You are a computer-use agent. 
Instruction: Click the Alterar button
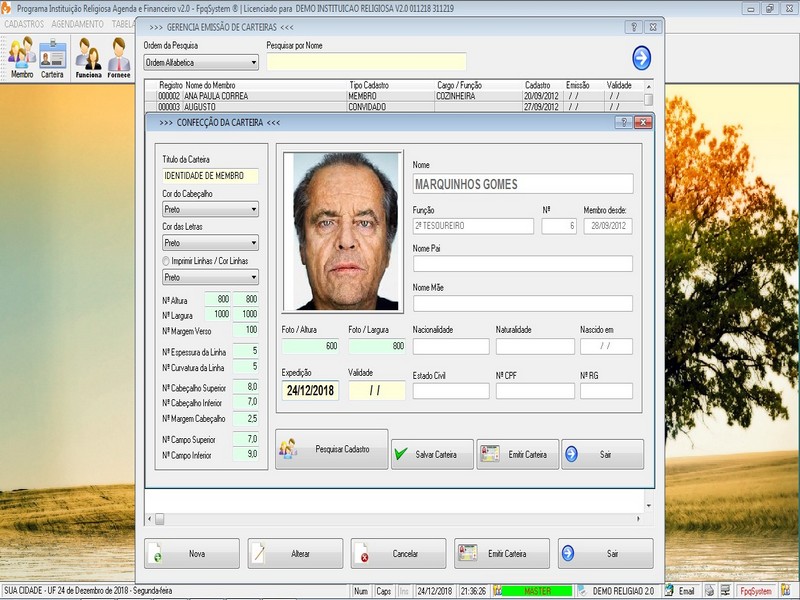pyautogui.click(x=295, y=554)
